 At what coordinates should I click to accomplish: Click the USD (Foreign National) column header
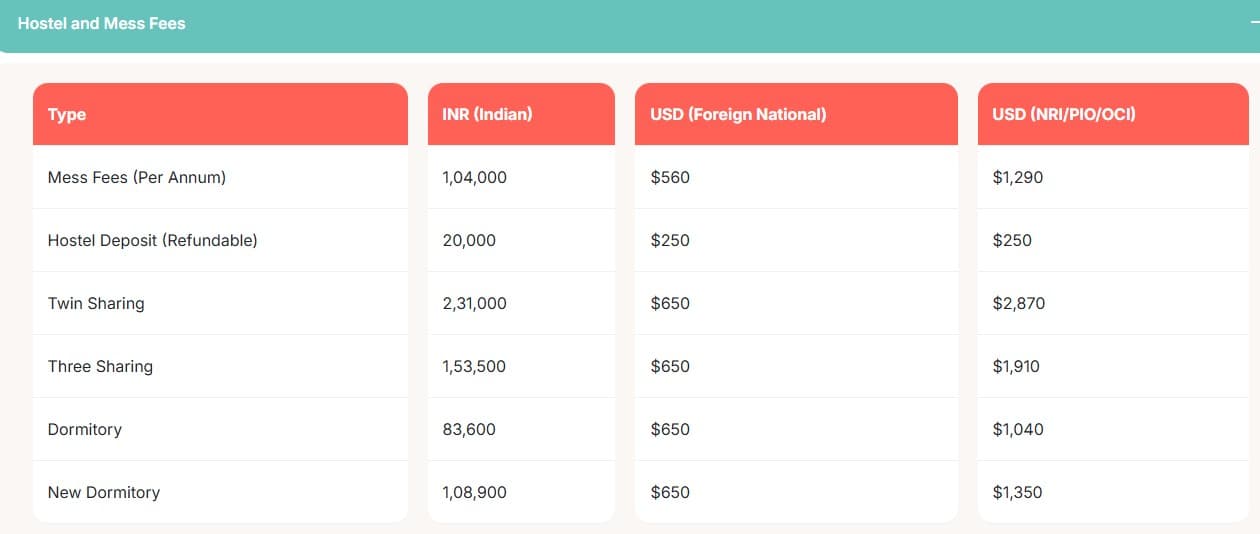click(x=738, y=114)
